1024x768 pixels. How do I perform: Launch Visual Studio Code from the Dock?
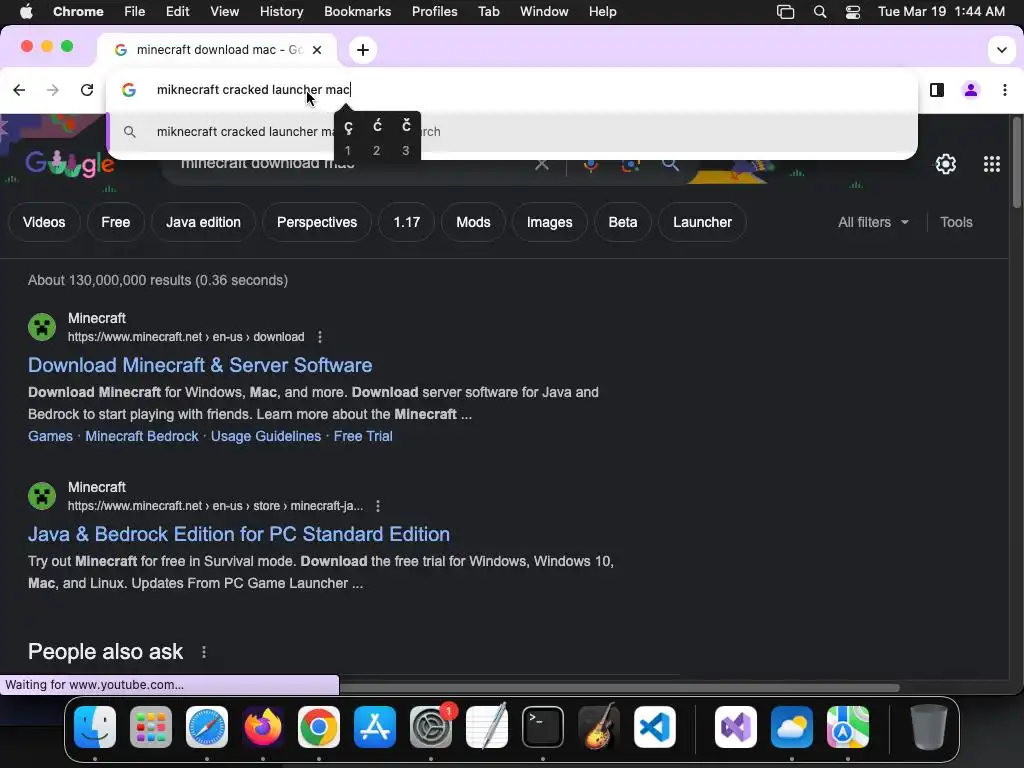[654, 727]
